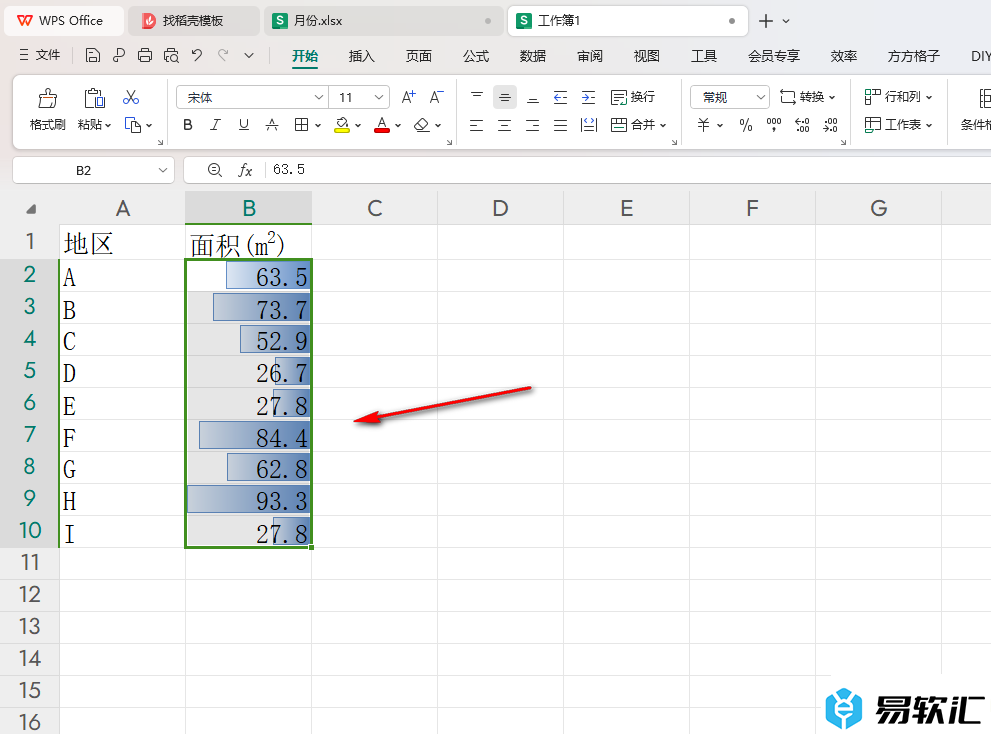Switch to the Formulas (公式) tab
The image size is (991, 734).
click(476, 56)
